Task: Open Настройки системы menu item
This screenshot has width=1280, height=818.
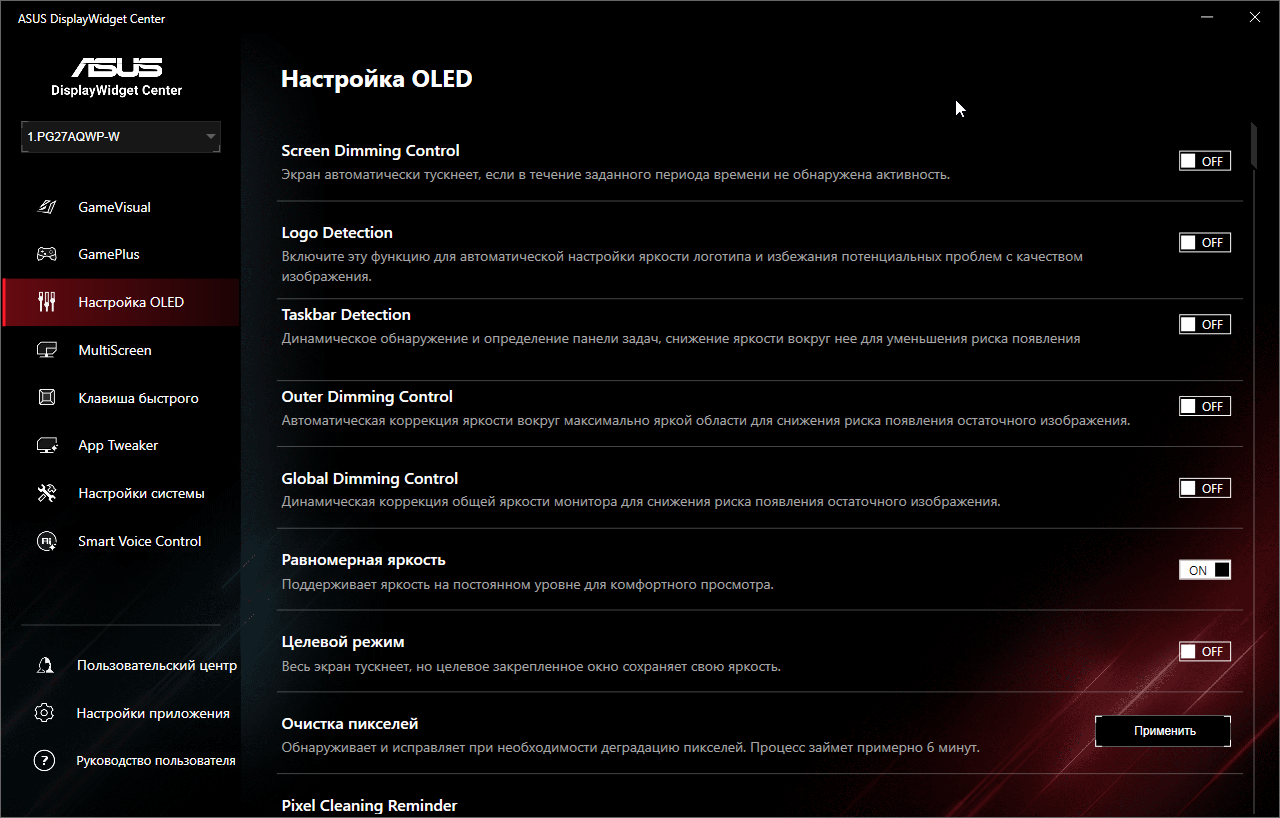Action: [x=120, y=493]
